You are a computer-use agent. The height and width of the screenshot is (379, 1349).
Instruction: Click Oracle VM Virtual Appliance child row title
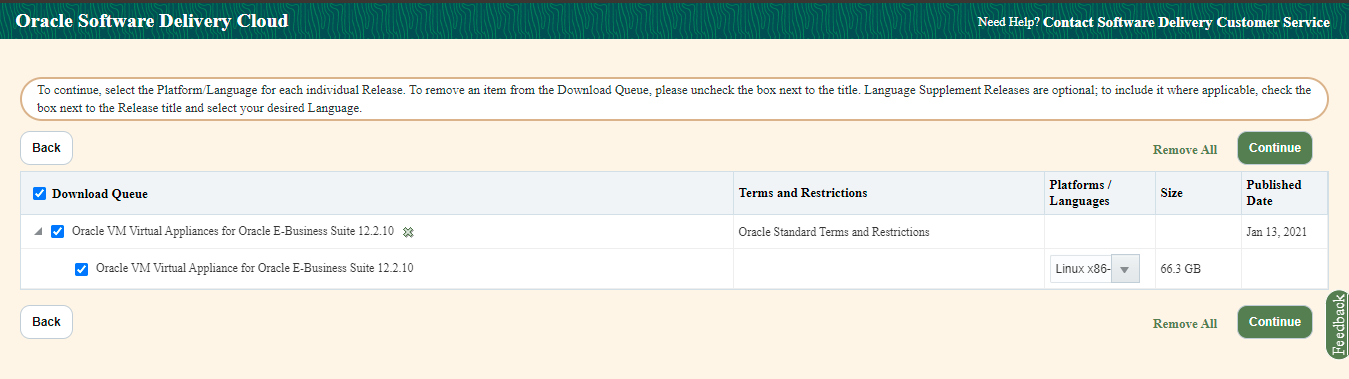coord(255,268)
